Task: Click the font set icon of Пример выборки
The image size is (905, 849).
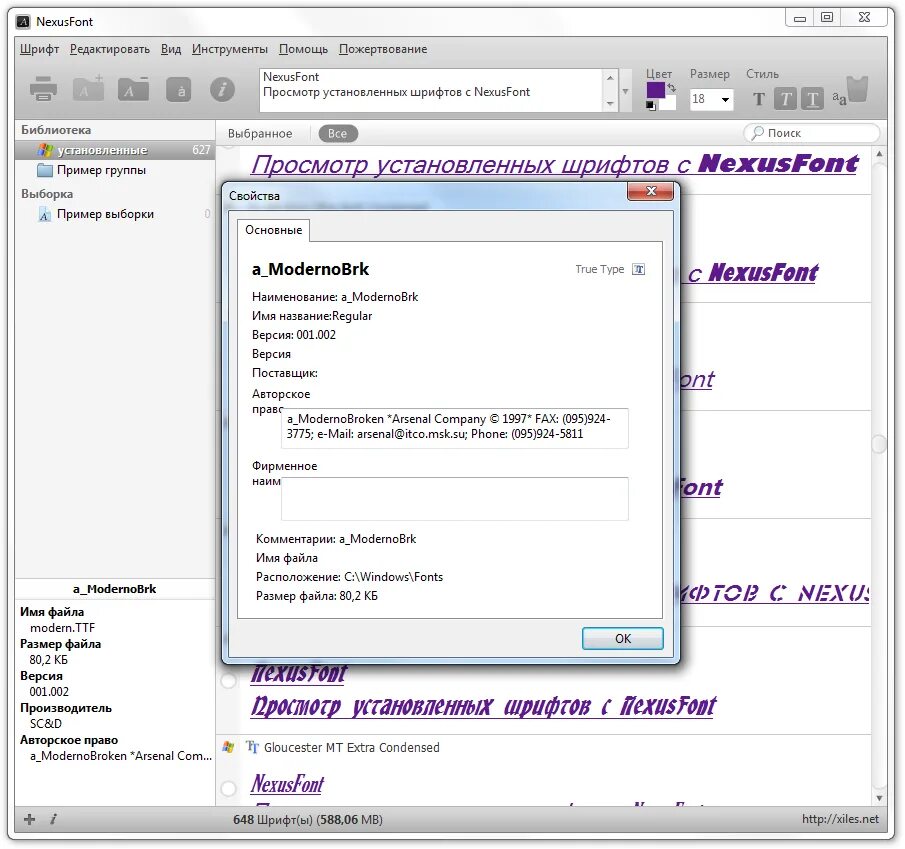Action: tap(44, 215)
